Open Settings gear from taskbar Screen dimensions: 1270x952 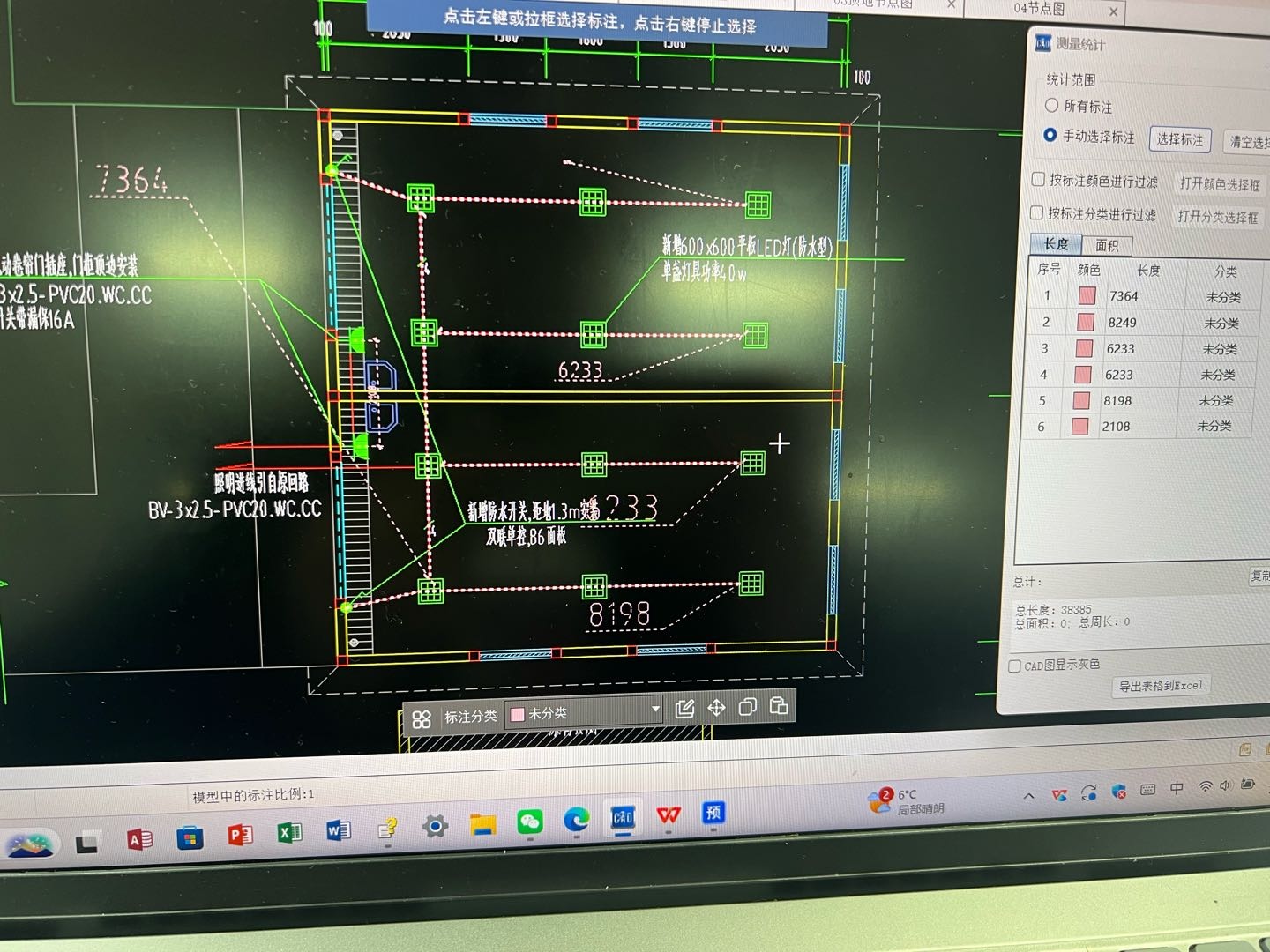435,826
